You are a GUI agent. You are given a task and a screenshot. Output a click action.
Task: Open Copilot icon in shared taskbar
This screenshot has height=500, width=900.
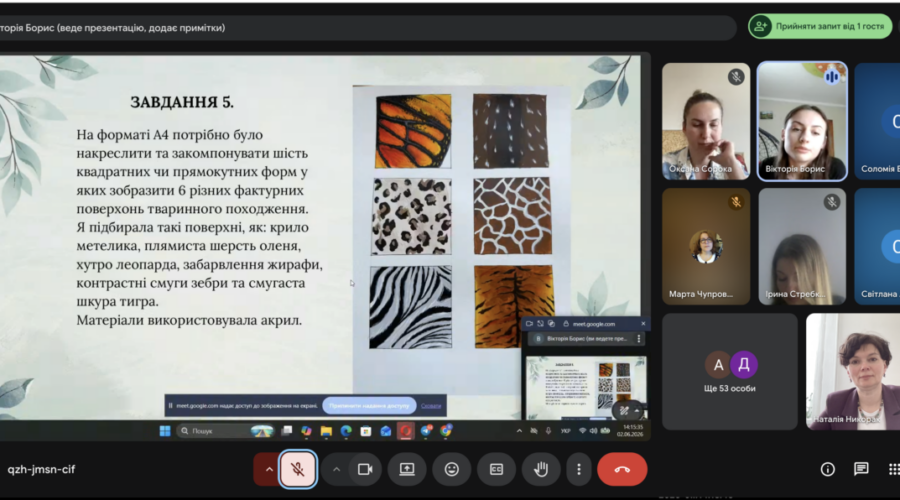pos(306,431)
